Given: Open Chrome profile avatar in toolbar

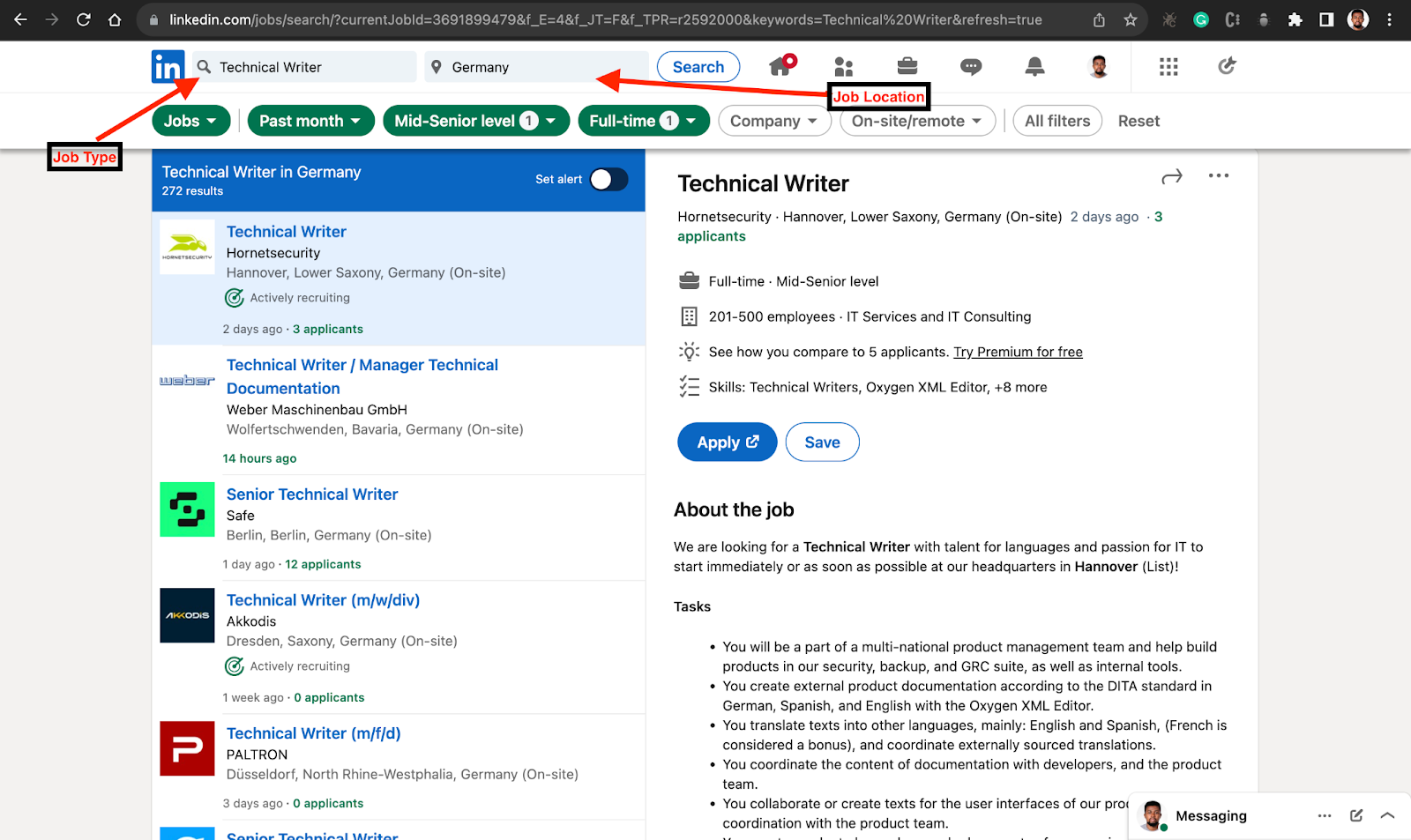Looking at the screenshot, I should coord(1358,19).
